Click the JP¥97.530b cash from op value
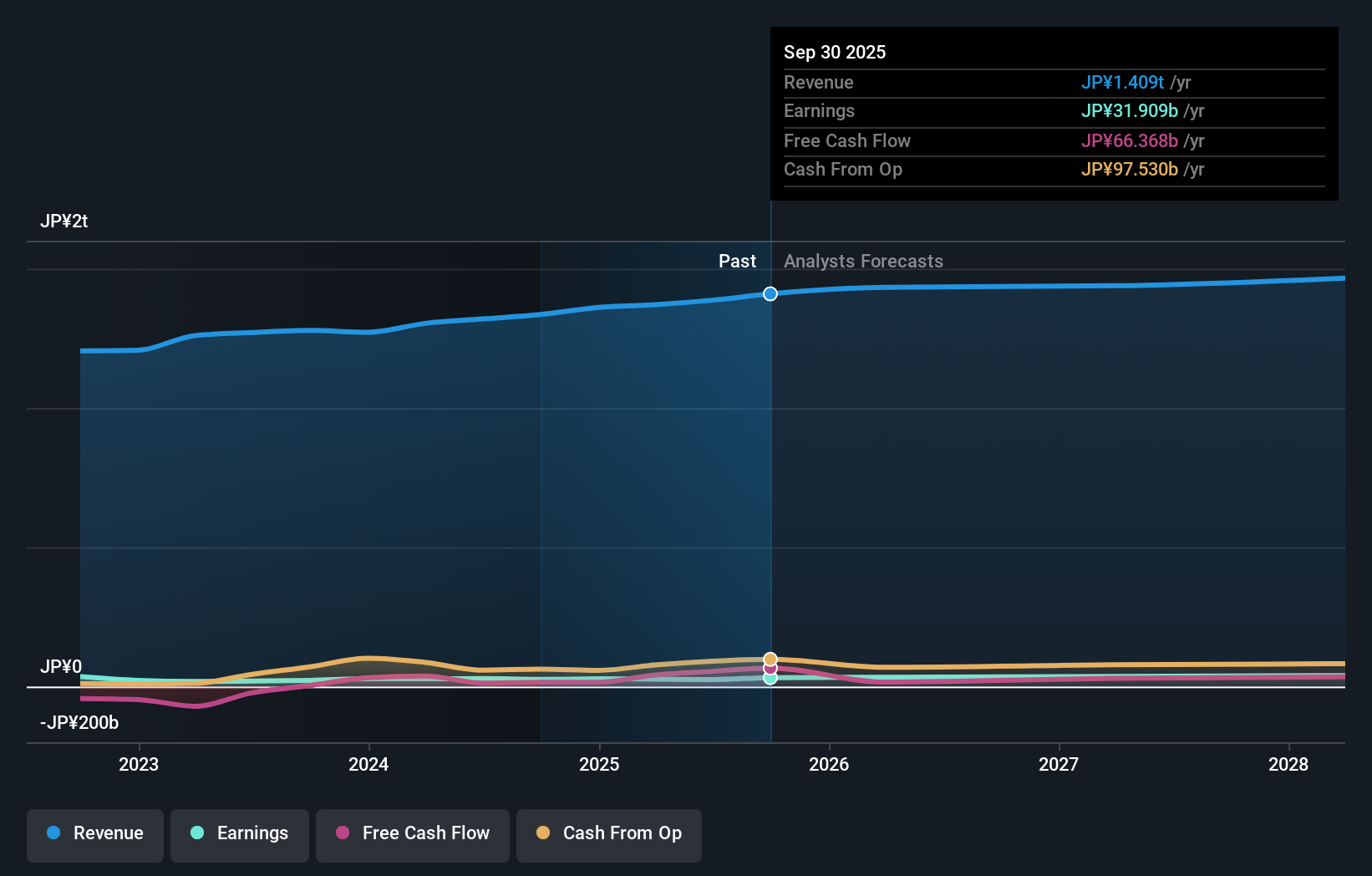 click(1130, 169)
